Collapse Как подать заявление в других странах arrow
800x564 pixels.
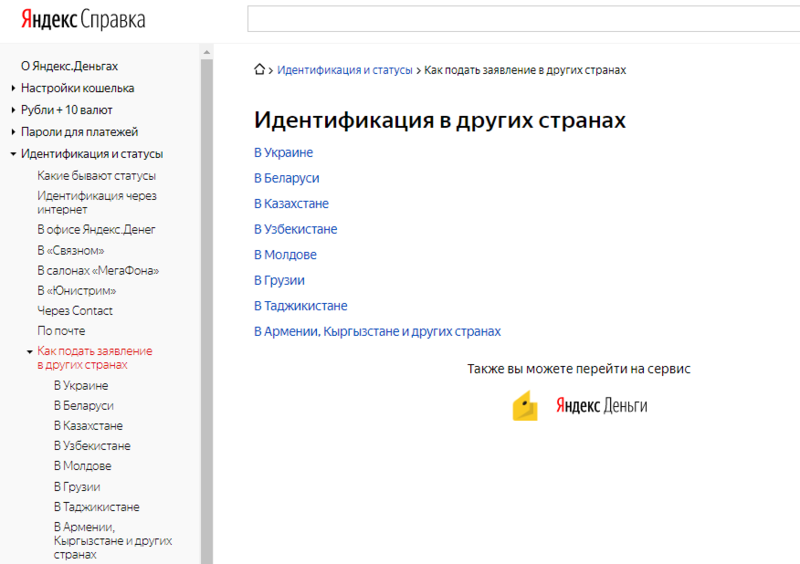click(x=30, y=351)
